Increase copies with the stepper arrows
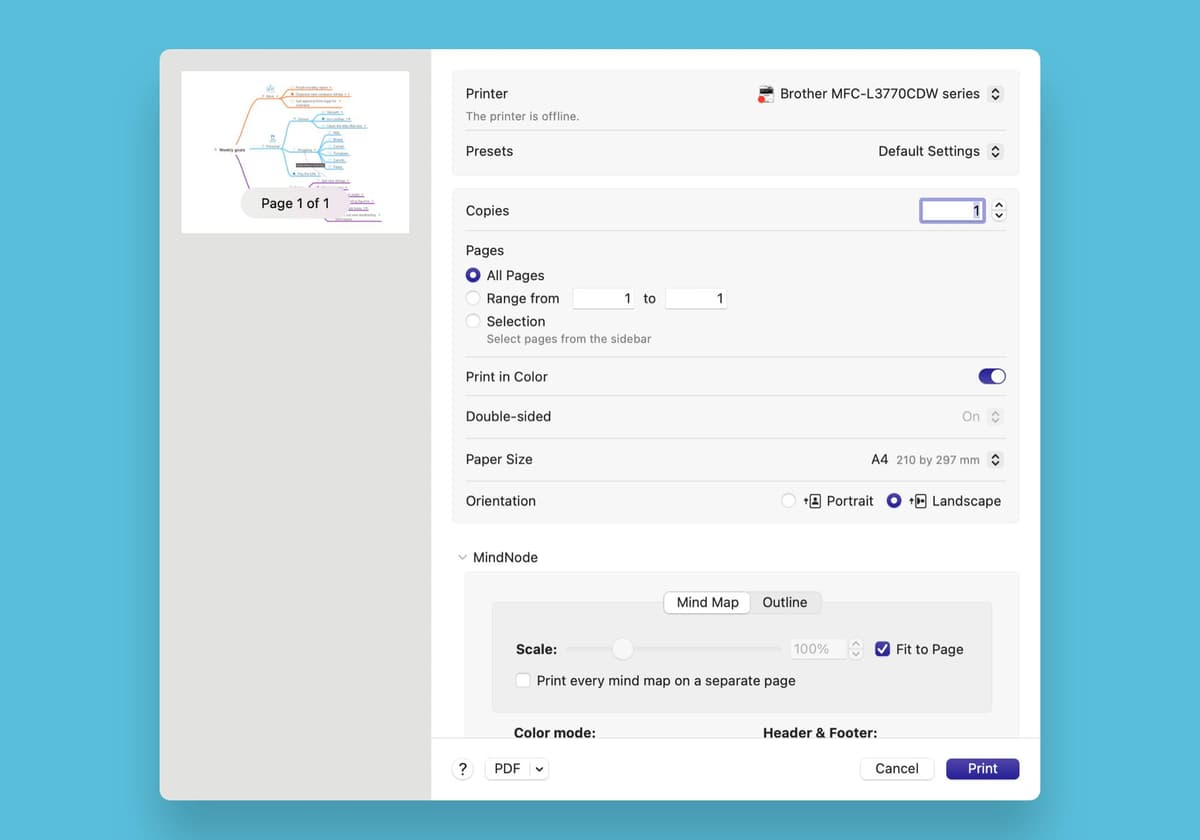Image resolution: width=1200 pixels, height=840 pixels. [998, 206]
